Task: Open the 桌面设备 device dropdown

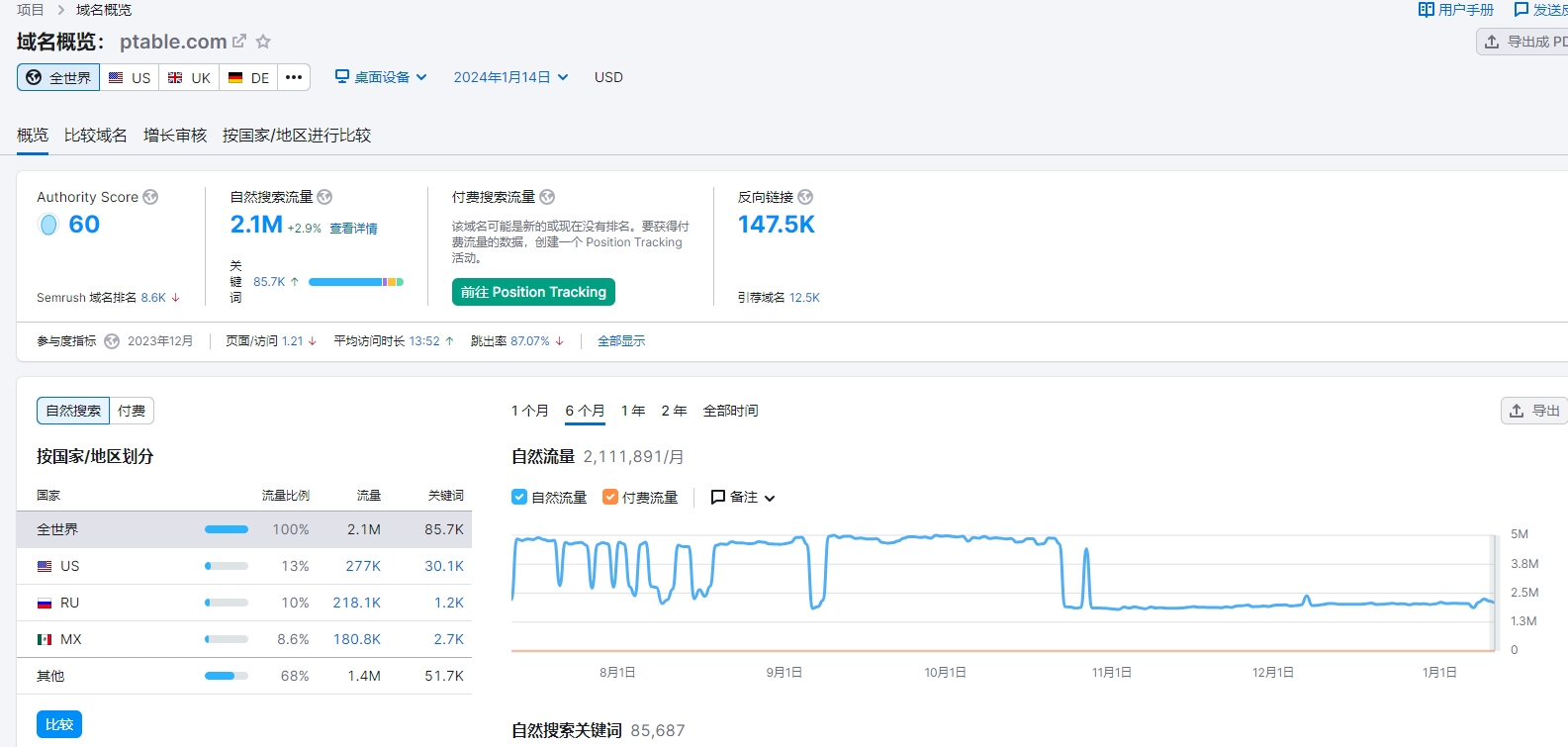Action: pos(381,77)
